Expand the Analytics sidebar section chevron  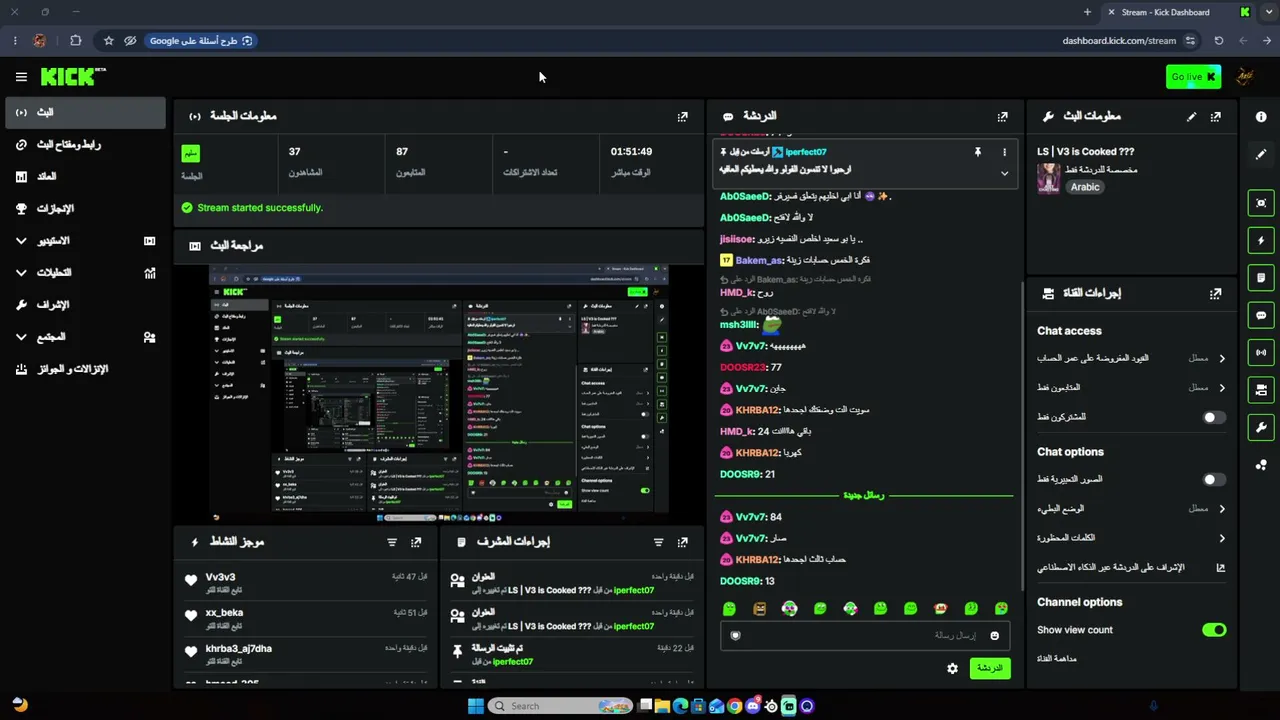pyautogui.click(x=21, y=273)
